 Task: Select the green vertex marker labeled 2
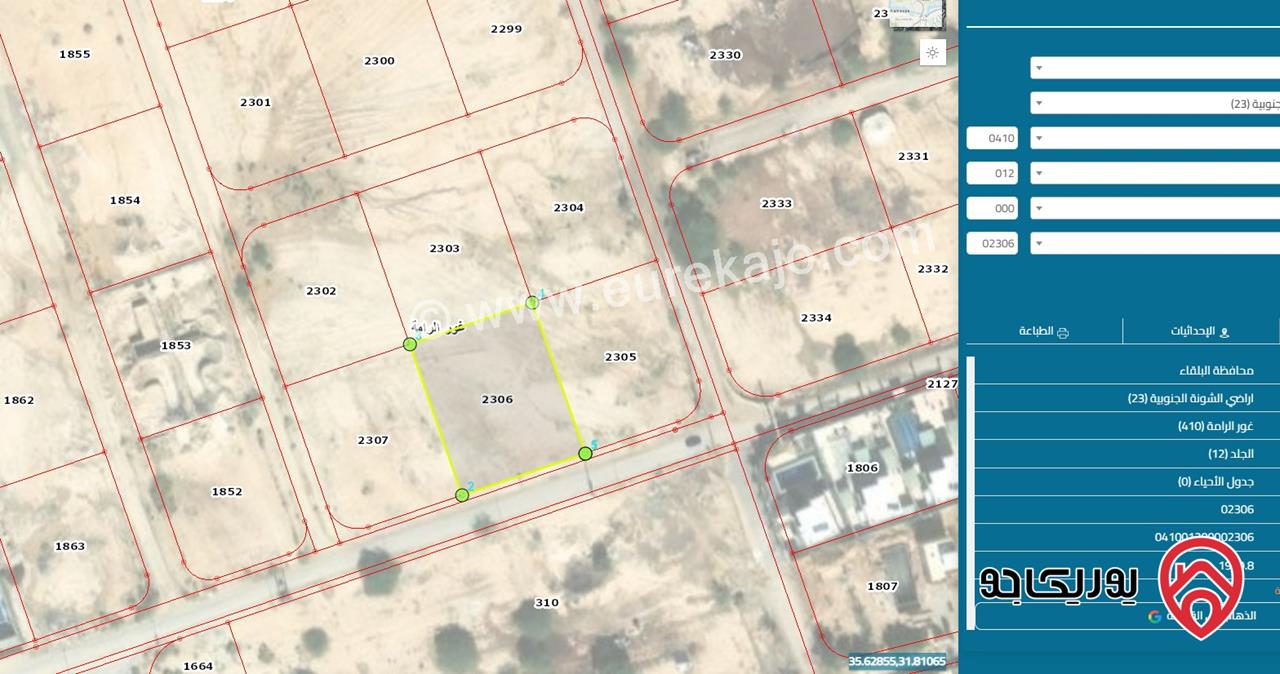(462, 495)
